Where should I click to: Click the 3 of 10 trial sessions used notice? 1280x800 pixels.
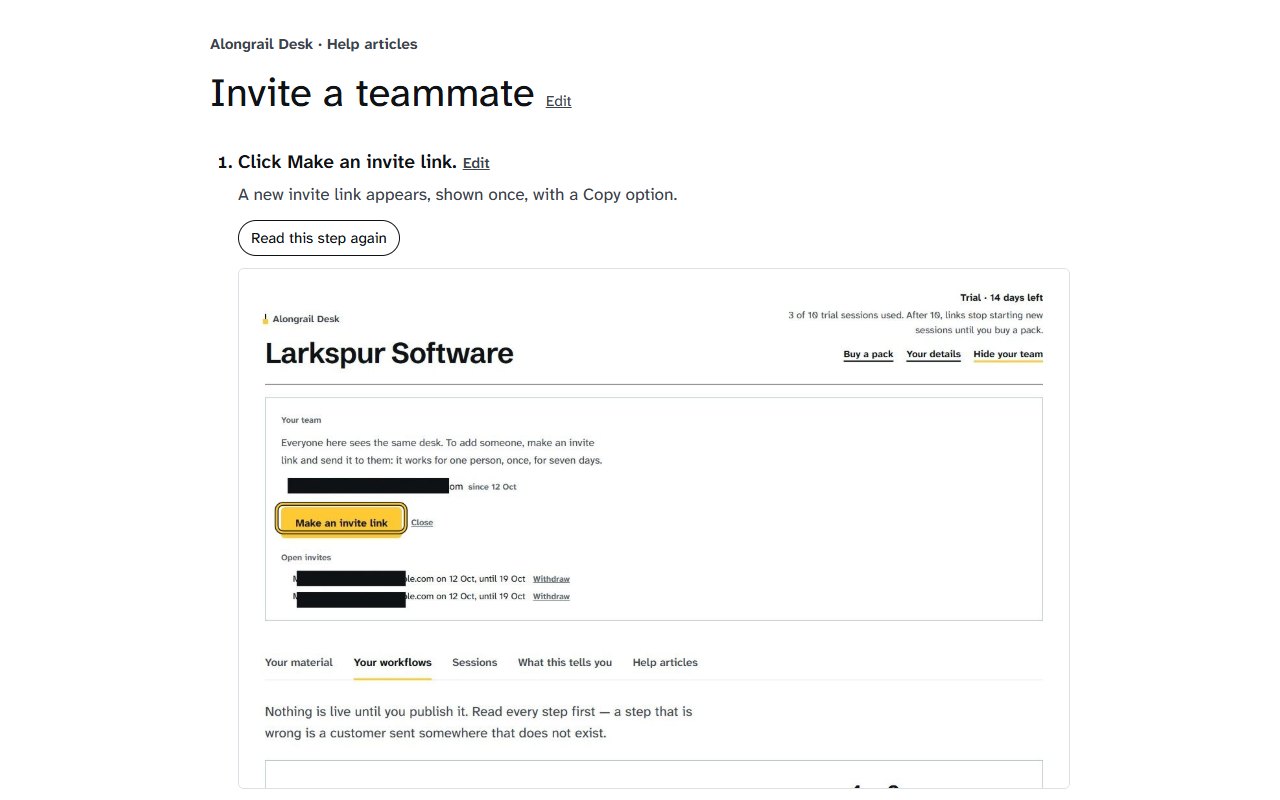pos(915,322)
